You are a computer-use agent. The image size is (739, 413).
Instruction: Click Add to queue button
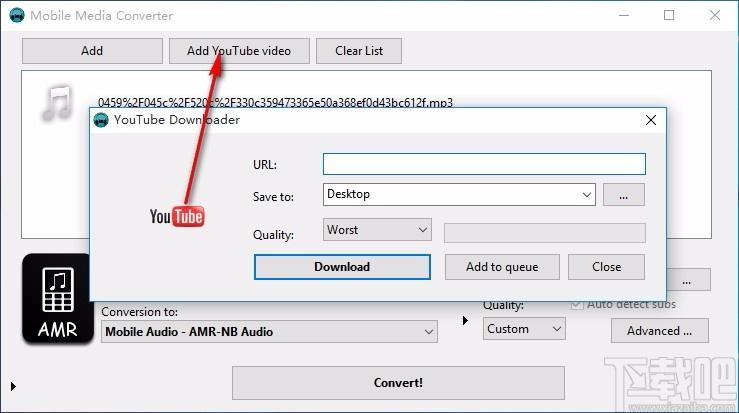tap(502, 267)
